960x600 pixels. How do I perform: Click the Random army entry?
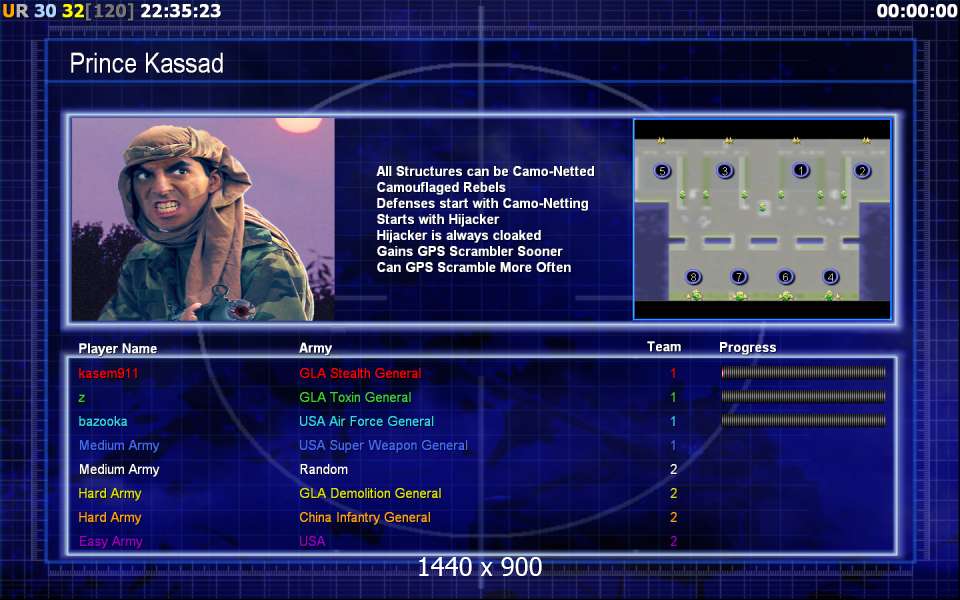pyautogui.click(x=323, y=470)
